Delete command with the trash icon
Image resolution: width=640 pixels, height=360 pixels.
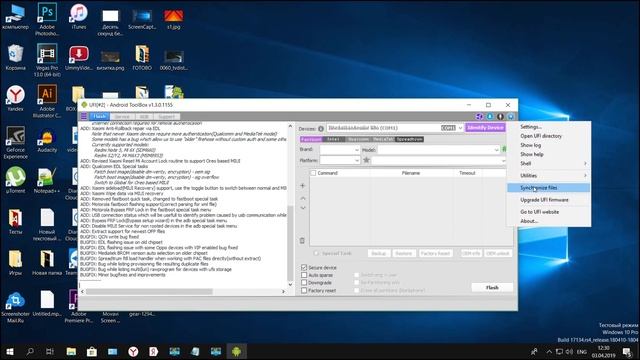[302, 241]
